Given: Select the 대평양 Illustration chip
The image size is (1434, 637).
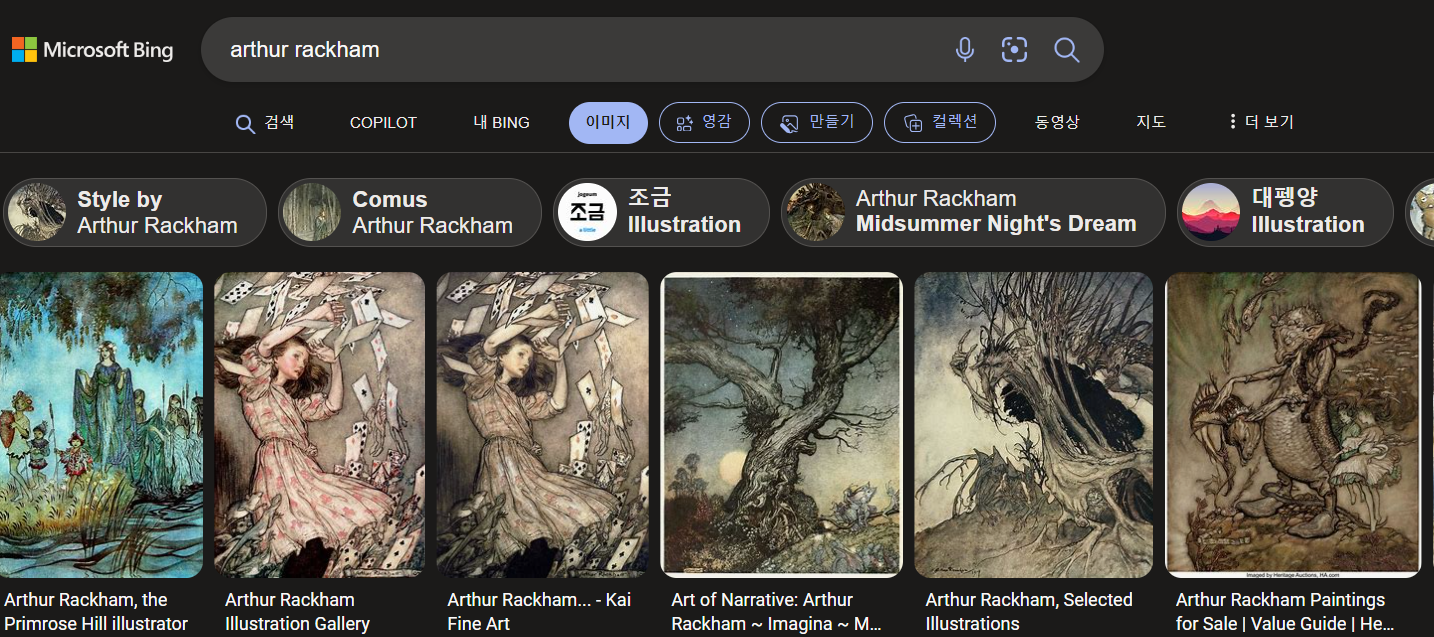Looking at the screenshot, I should click(1285, 212).
